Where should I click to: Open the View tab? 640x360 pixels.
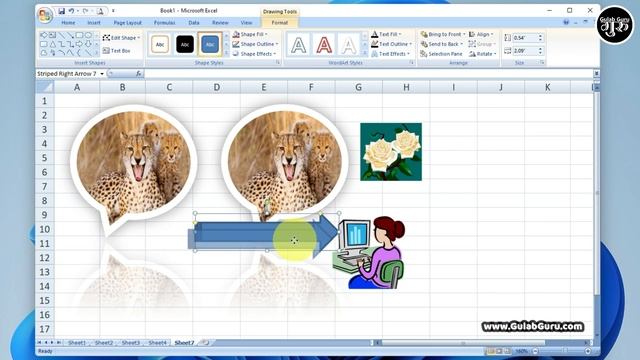[x=246, y=23]
